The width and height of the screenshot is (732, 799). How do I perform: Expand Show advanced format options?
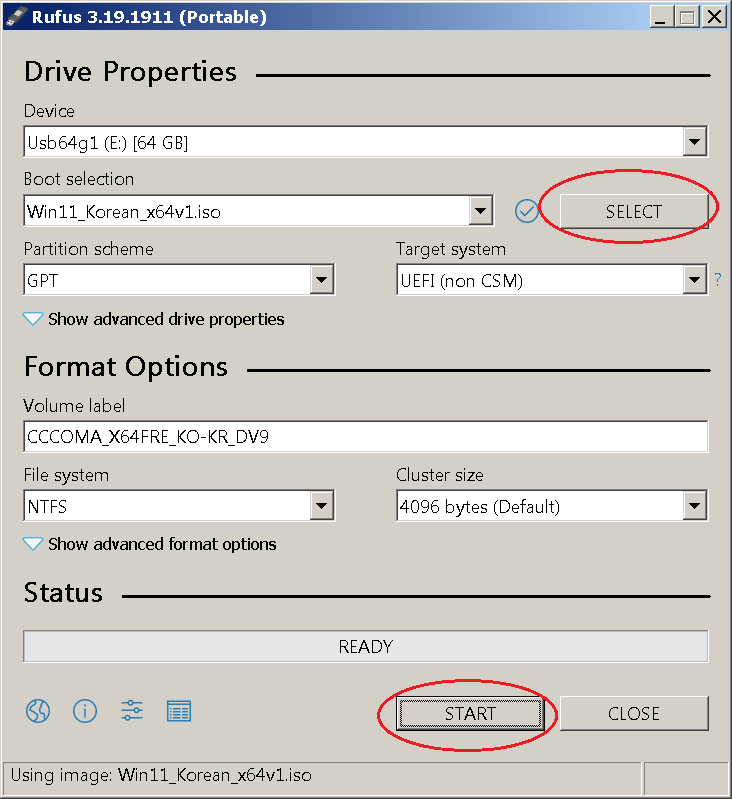click(x=150, y=544)
